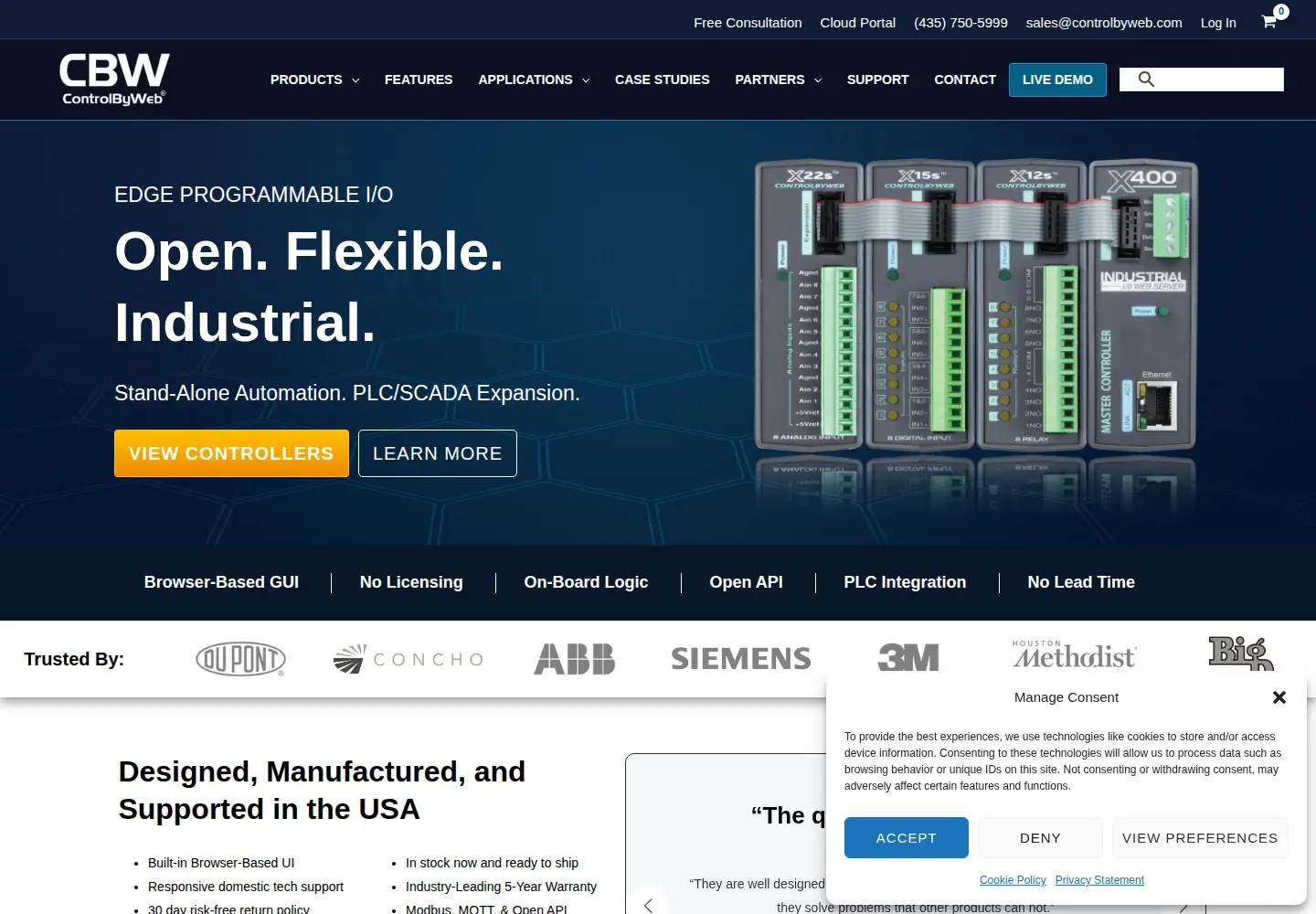
Task: Call the (435) 750-5999 phone link
Action: click(960, 23)
